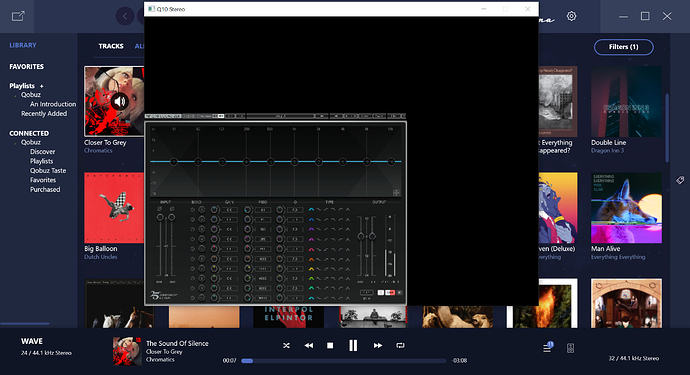
Task: Open the preset name field in Q10 toolbar
Action: tap(280, 116)
